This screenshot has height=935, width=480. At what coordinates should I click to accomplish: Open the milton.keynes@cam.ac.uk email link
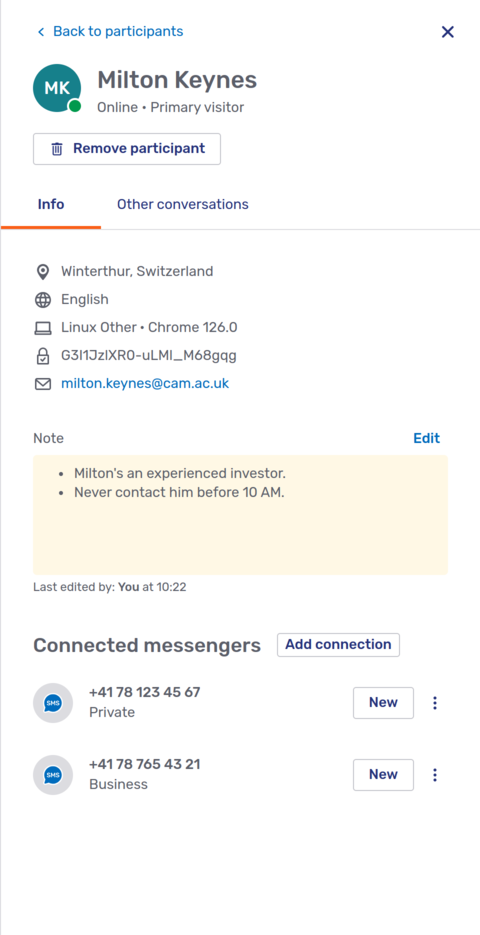145,384
